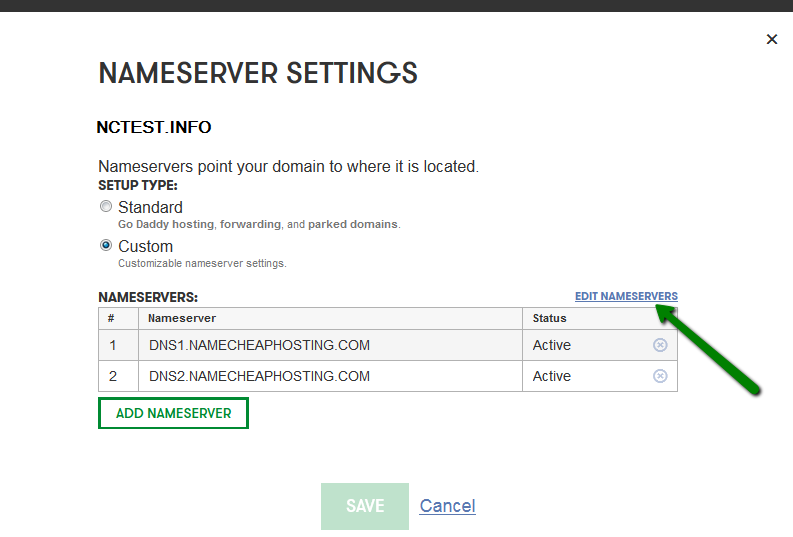
Task: Click the # column header
Action: tap(118, 319)
